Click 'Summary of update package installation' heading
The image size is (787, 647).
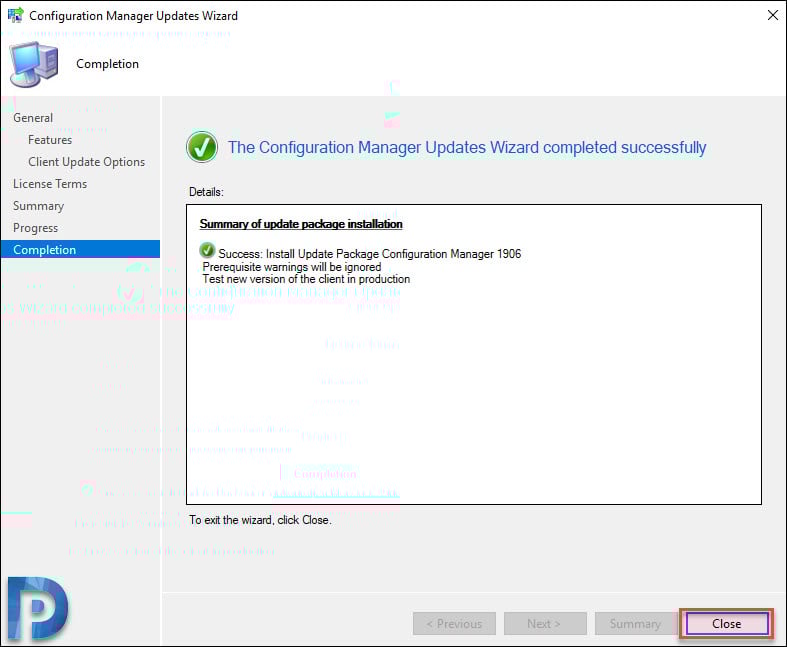(x=301, y=224)
